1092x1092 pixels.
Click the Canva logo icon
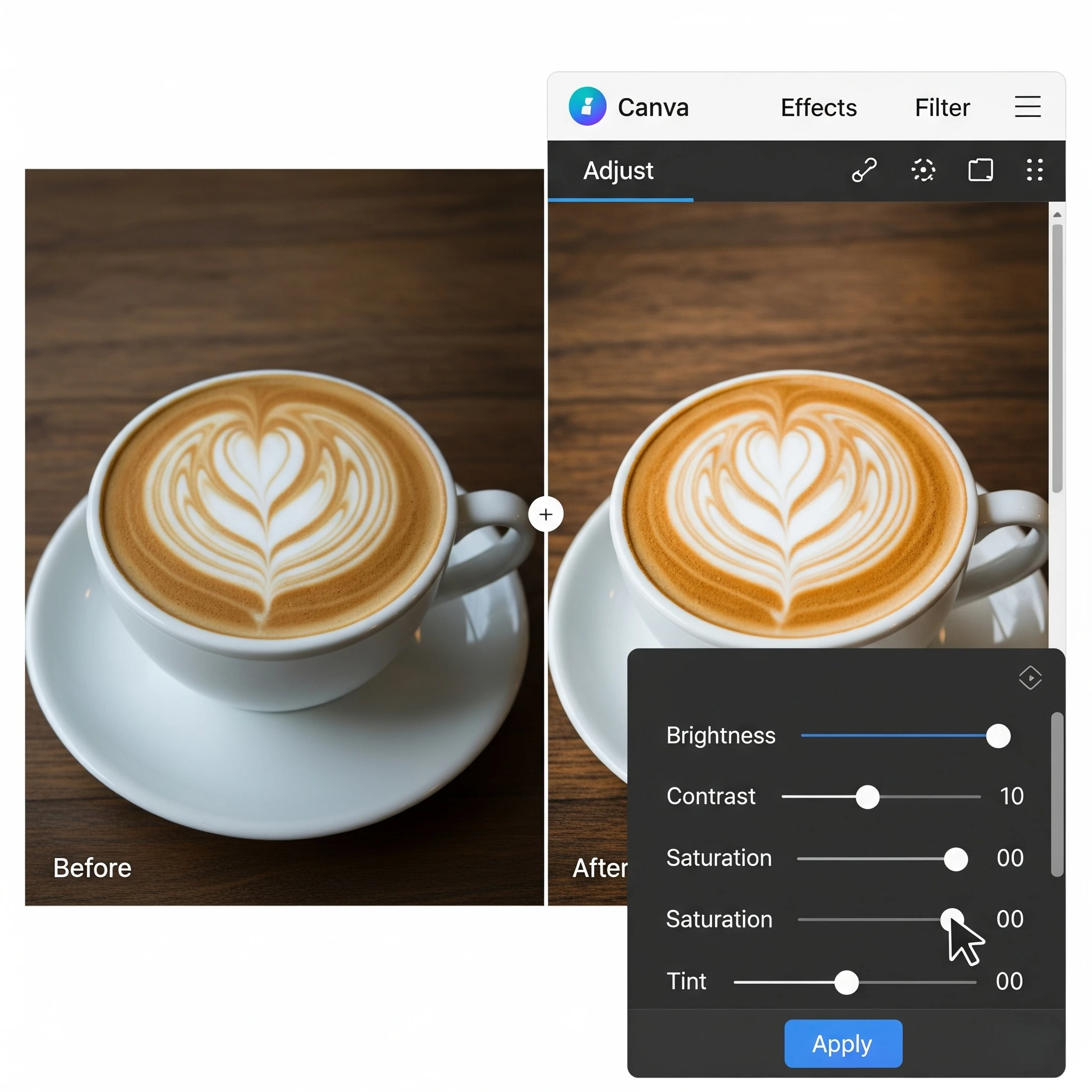587,106
